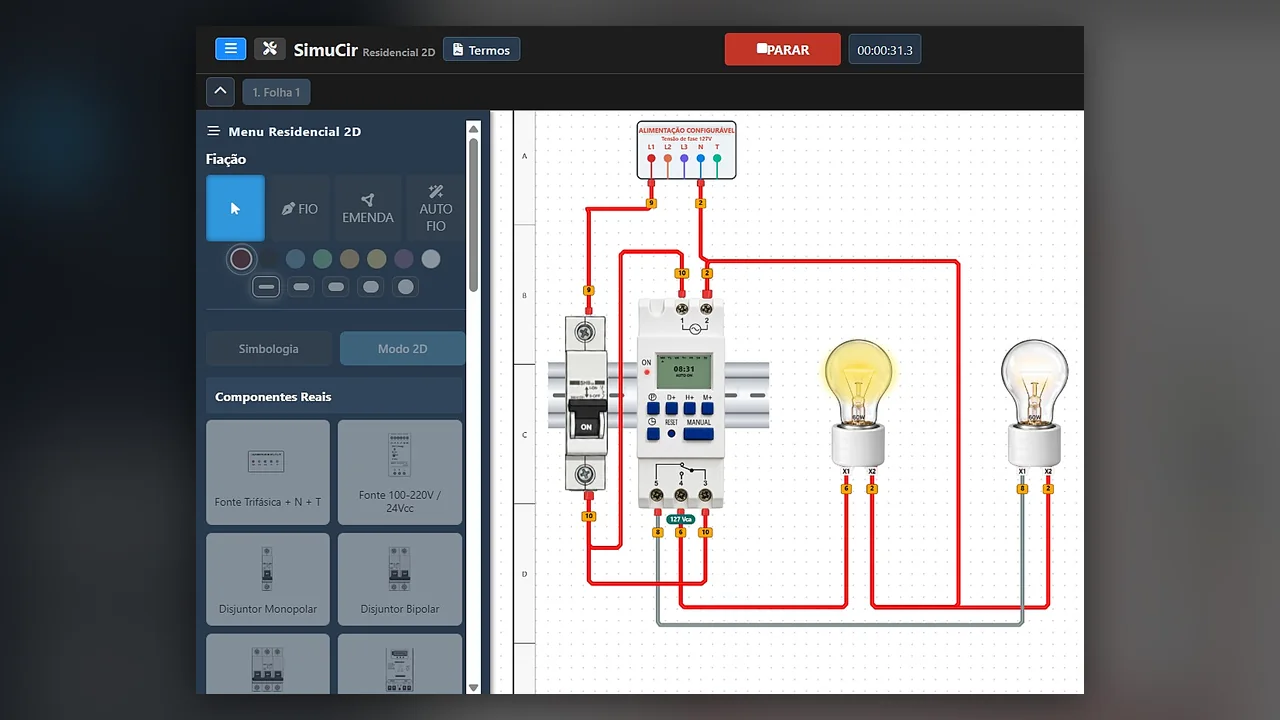
Task: Open the Termos document button
Action: point(481,50)
